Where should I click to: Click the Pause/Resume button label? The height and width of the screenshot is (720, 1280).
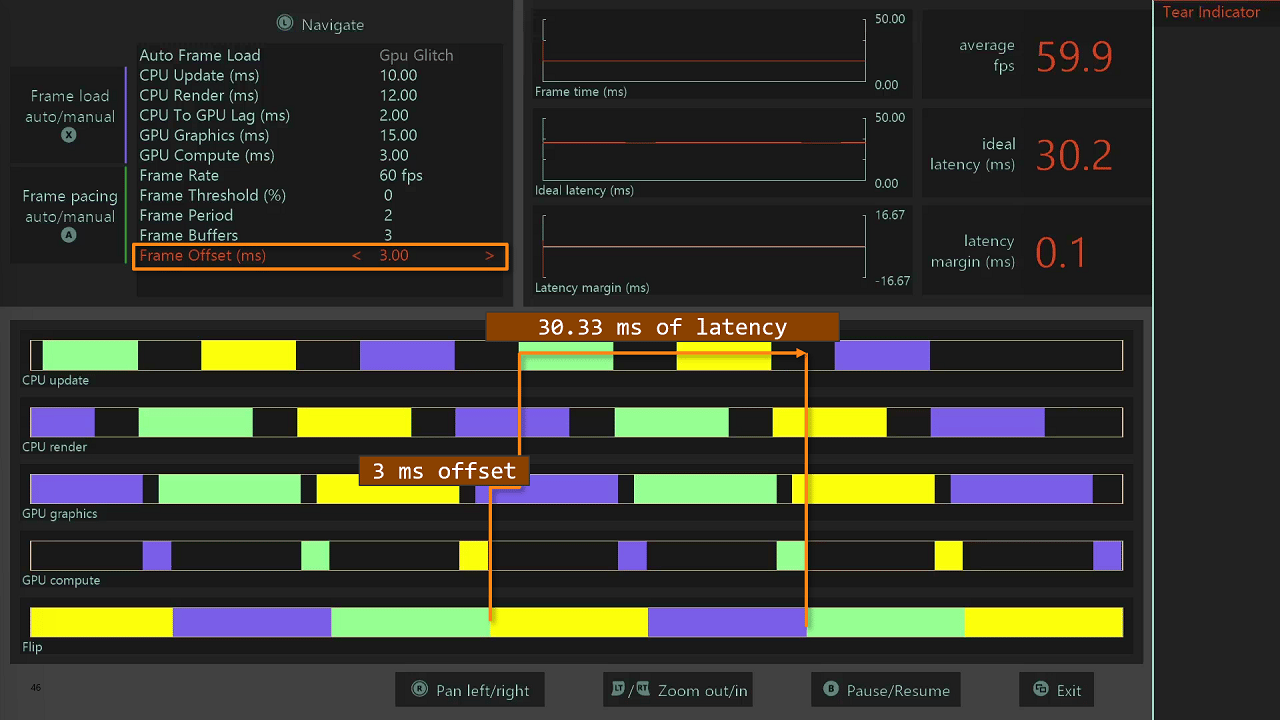[x=898, y=690]
